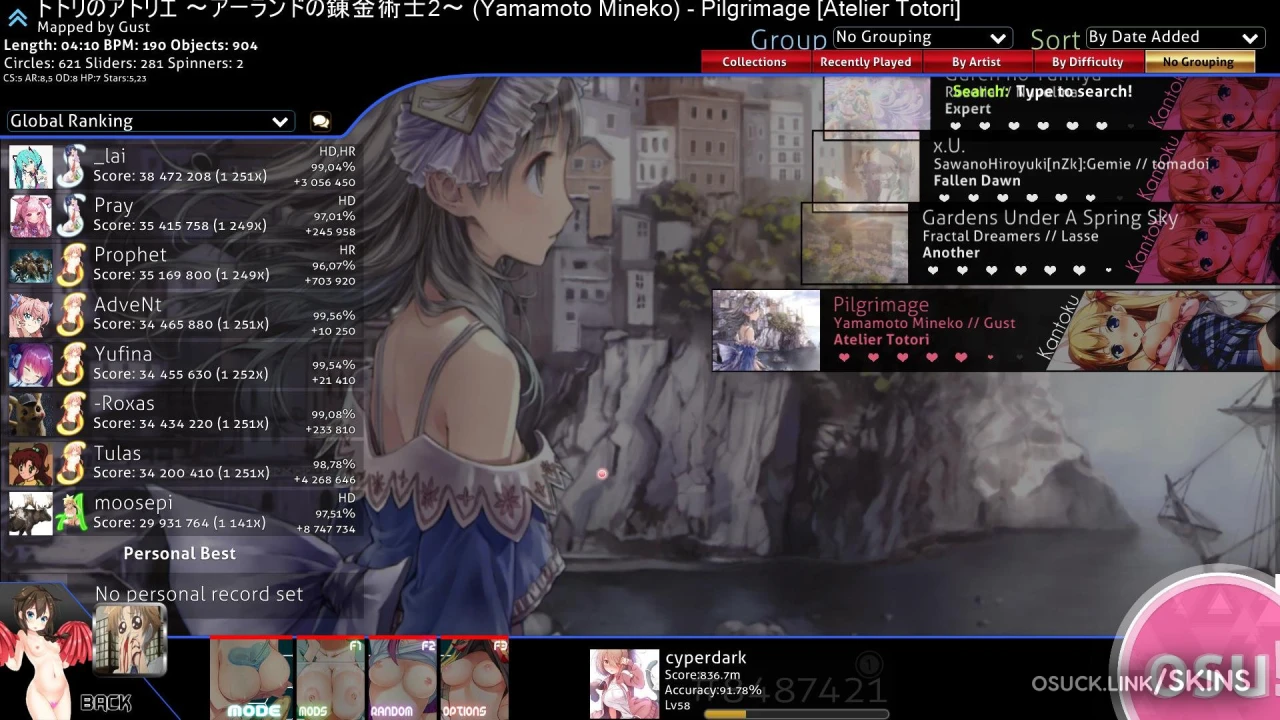Click the Personal Best heading
1280x720 pixels.
pyautogui.click(x=180, y=553)
